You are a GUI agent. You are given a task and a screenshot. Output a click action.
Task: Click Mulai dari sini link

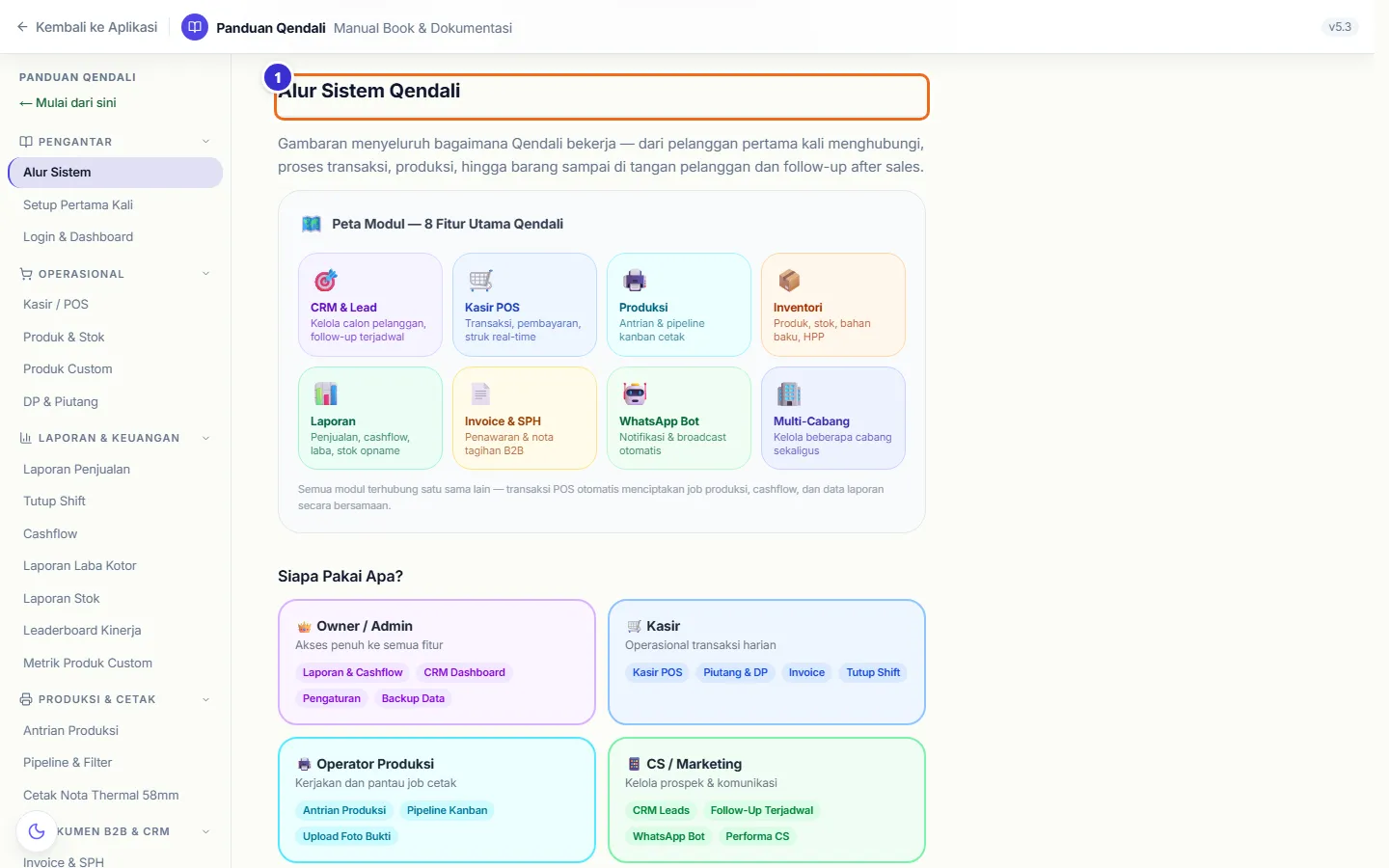pos(68,102)
